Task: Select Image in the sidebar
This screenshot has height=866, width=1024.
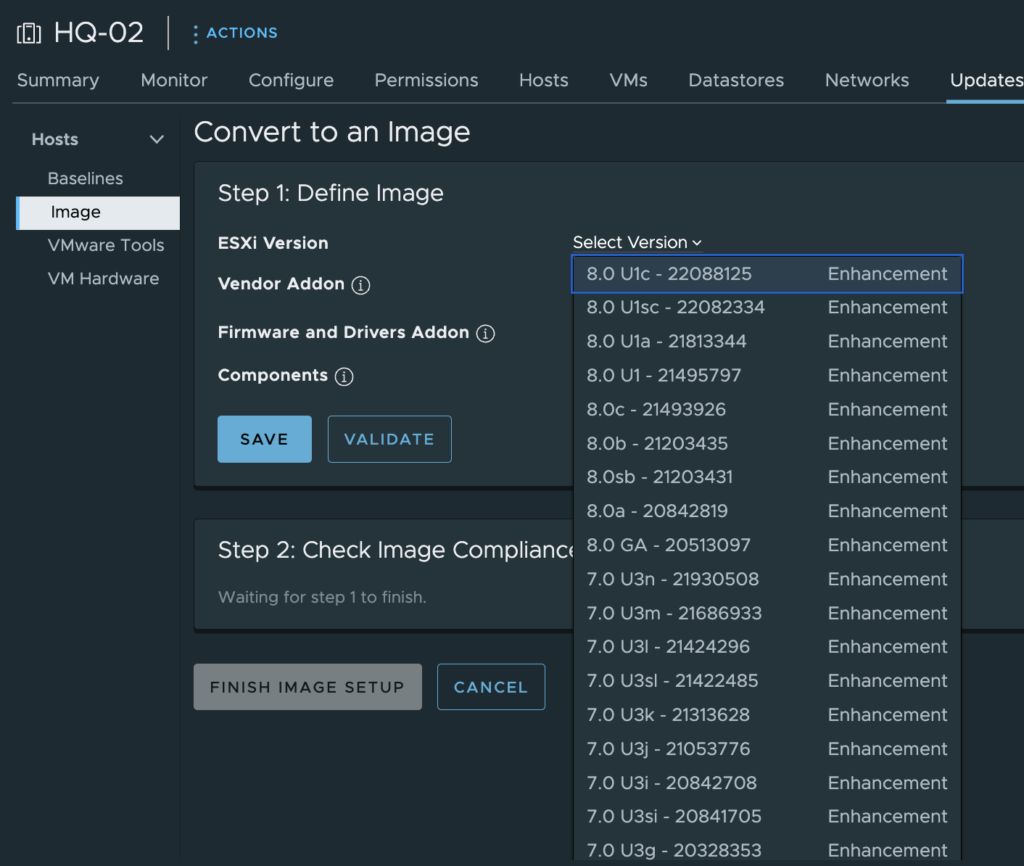Action: 98,213
